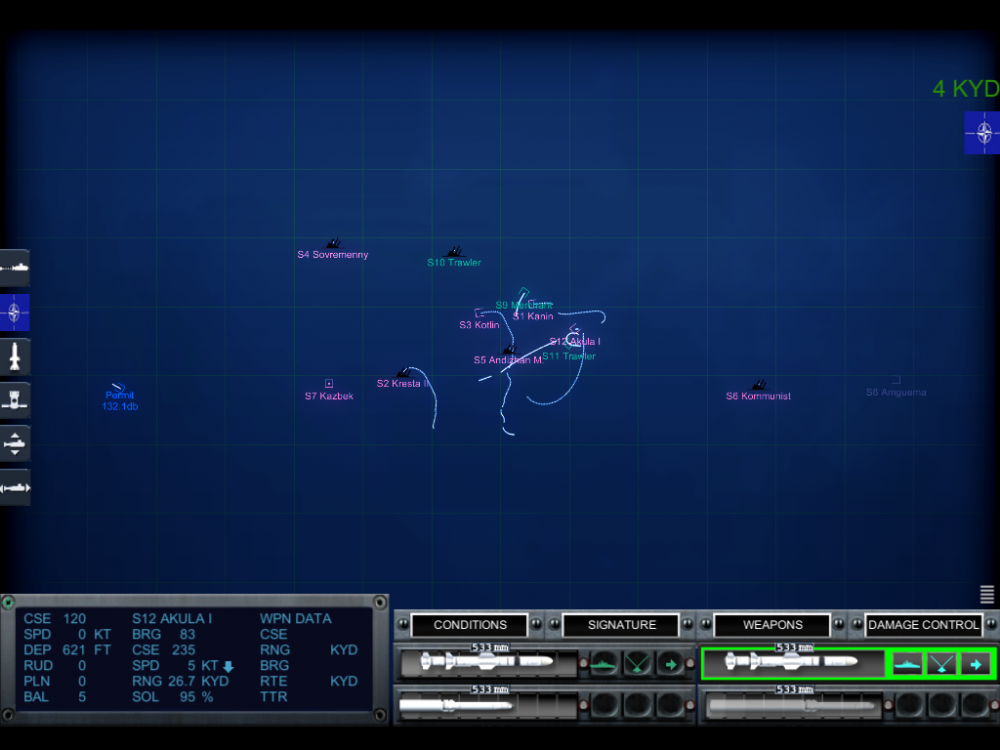Toggle the green ship target setting on first tube
The height and width of the screenshot is (750, 1000).
[x=603, y=664]
